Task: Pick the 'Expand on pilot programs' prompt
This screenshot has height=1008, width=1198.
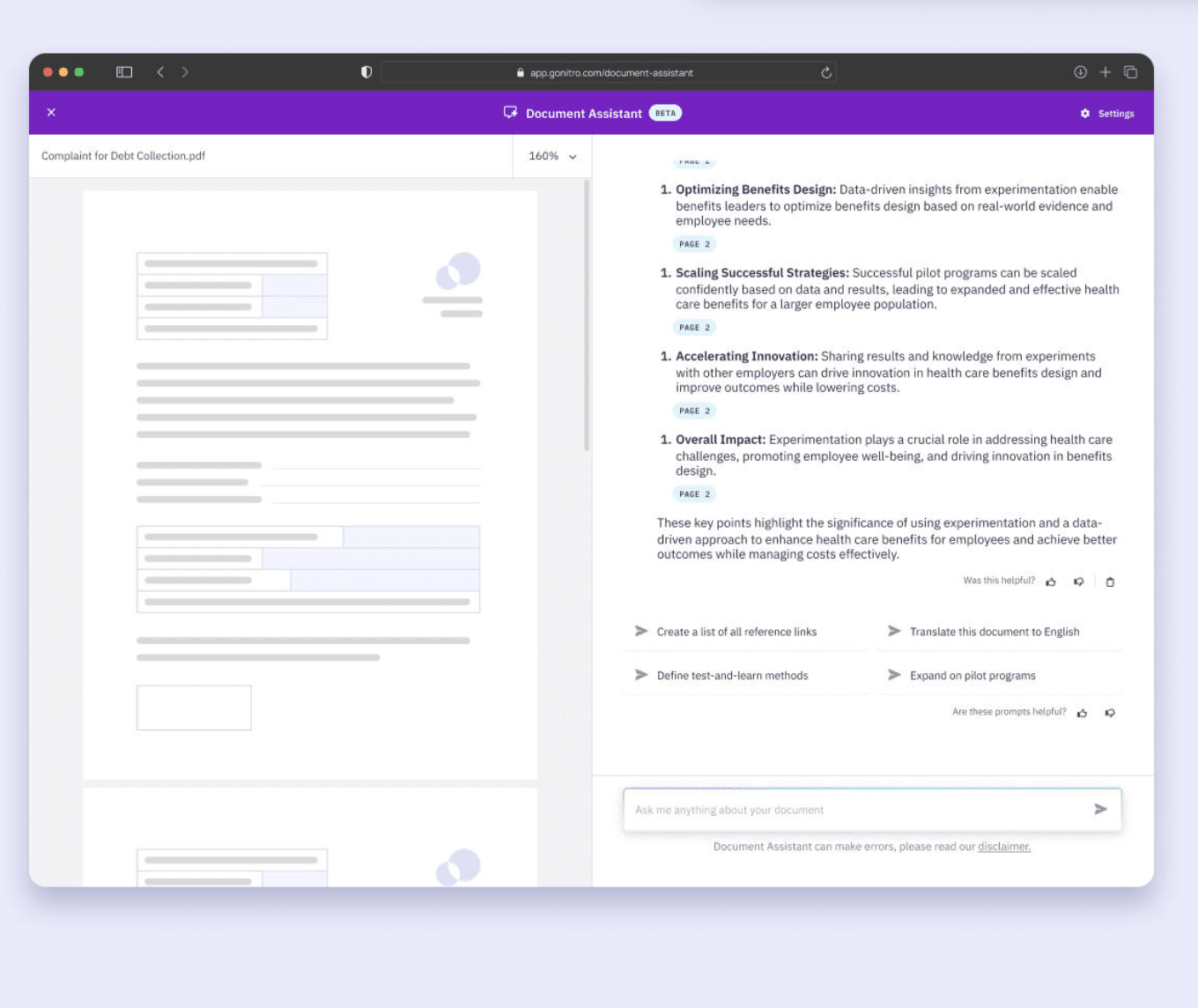Action: click(x=972, y=676)
